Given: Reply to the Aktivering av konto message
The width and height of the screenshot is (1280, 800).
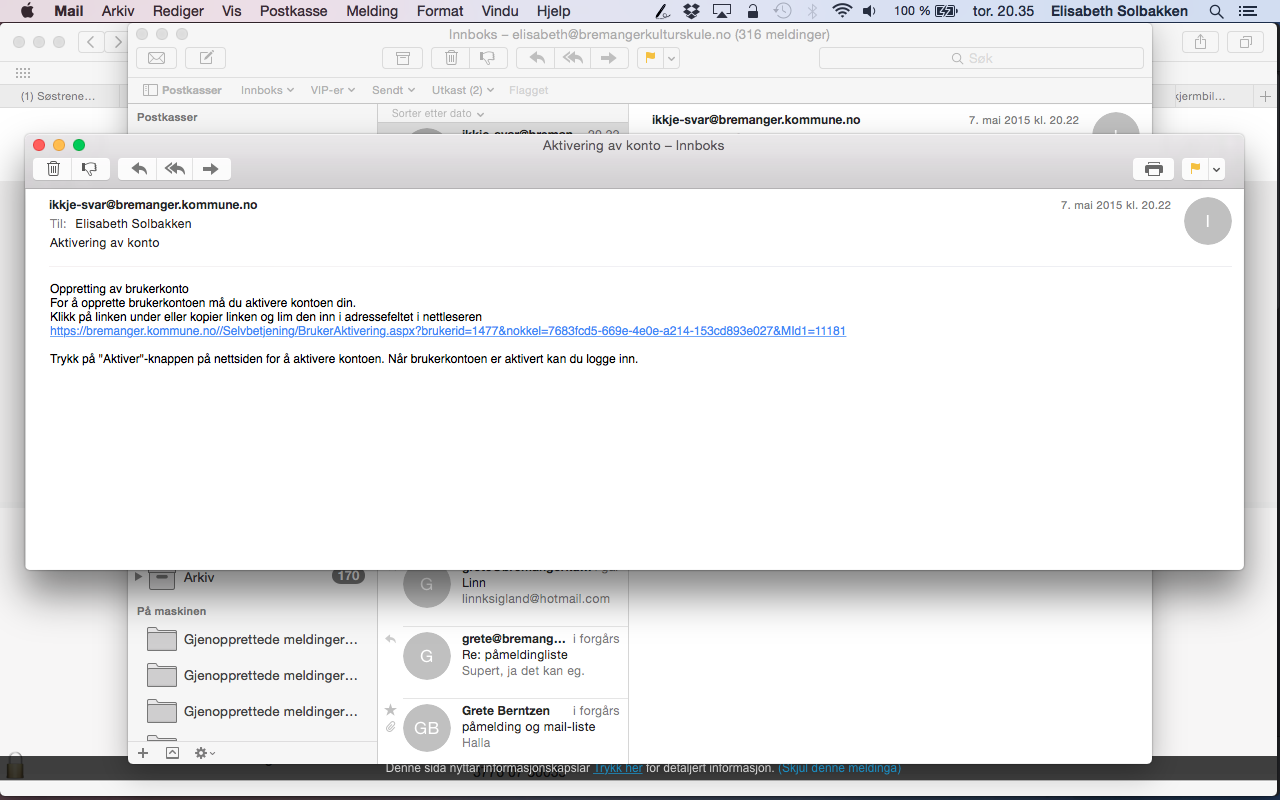Looking at the screenshot, I should click(139, 169).
